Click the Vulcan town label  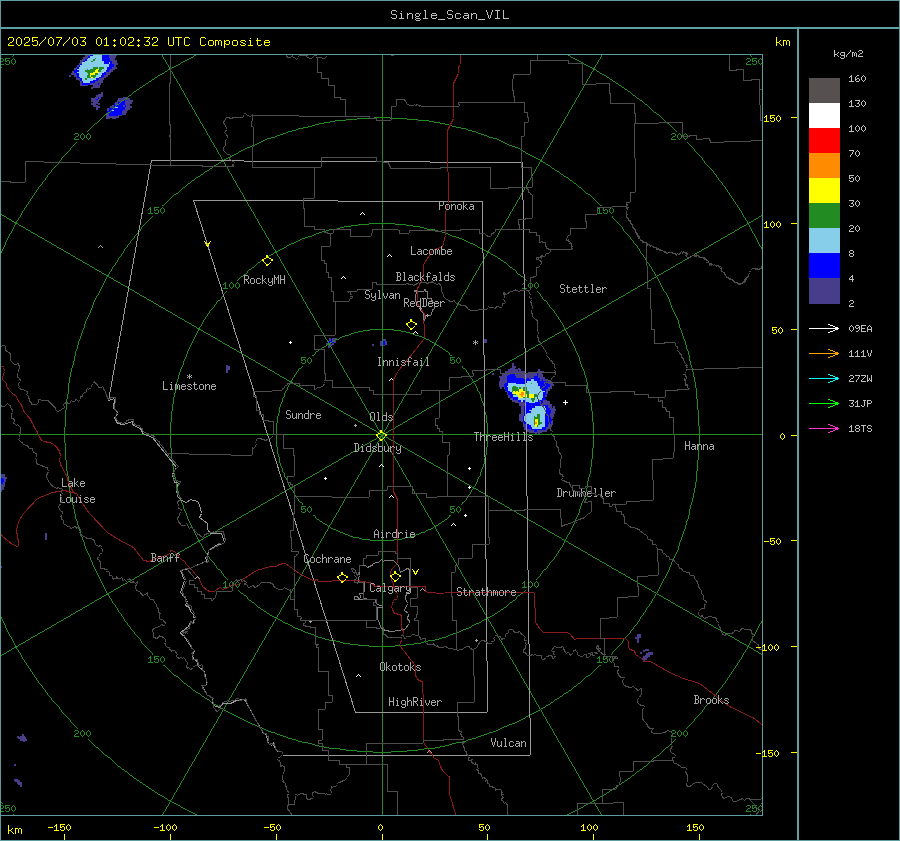[x=508, y=743]
